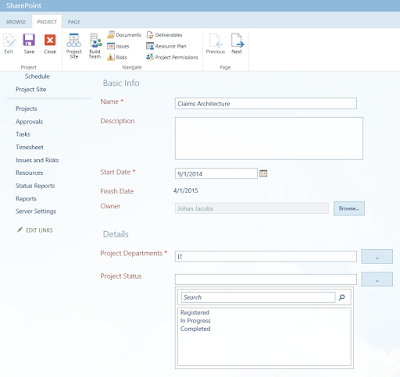400x377 pixels.
Task: Open Reports in the sidebar
Action: pyautogui.click(x=26, y=199)
